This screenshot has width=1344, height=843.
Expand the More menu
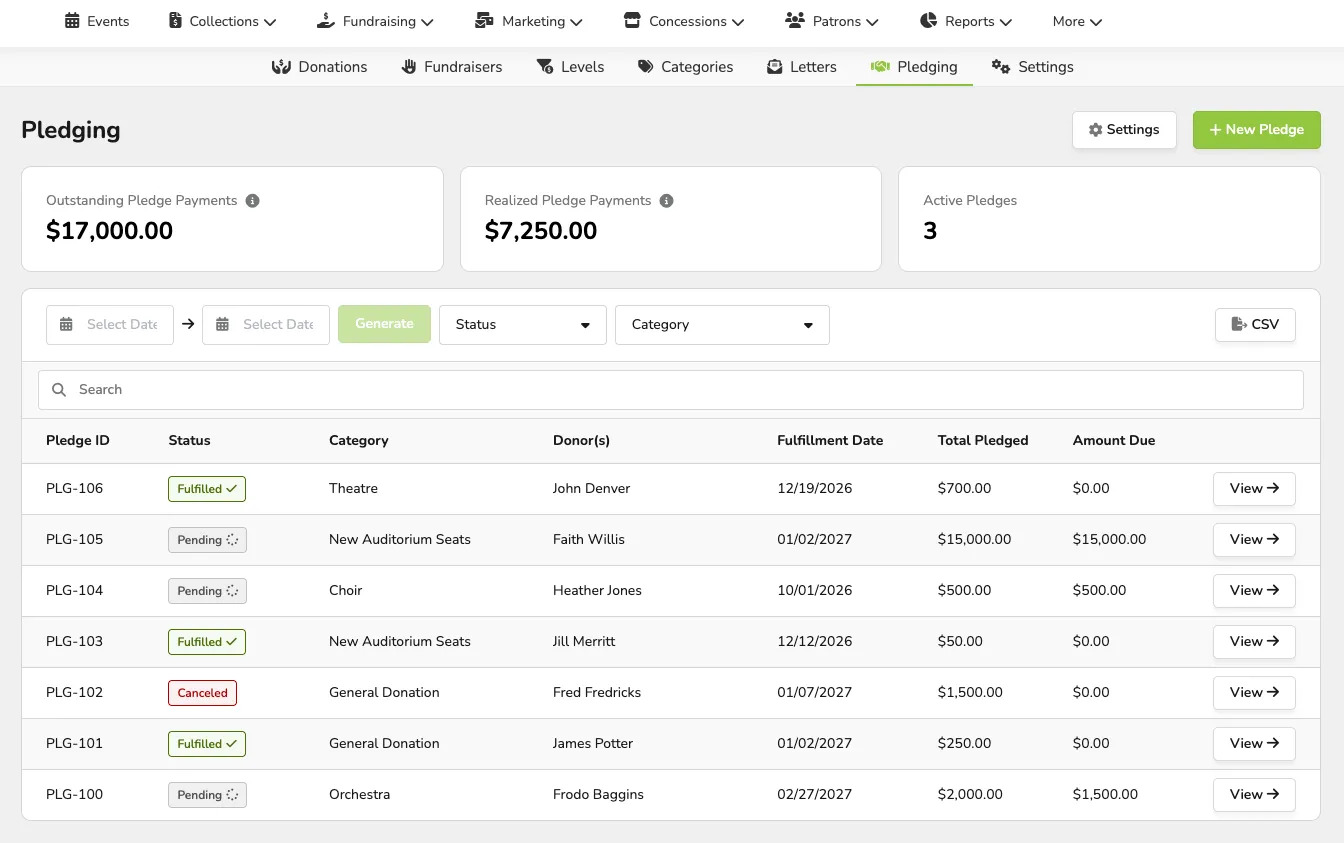pos(1077,21)
